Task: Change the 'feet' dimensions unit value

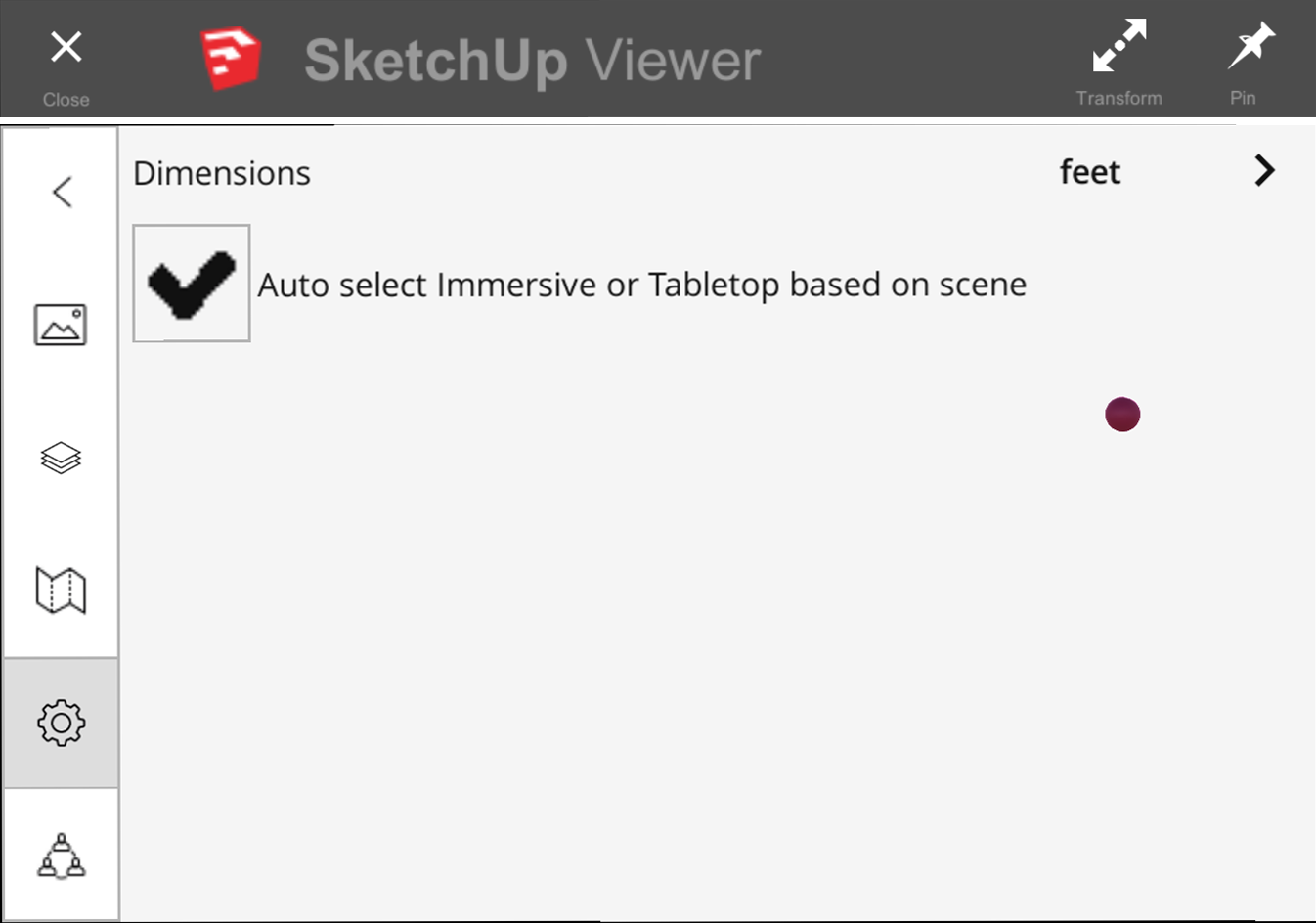Action: [x=1089, y=172]
